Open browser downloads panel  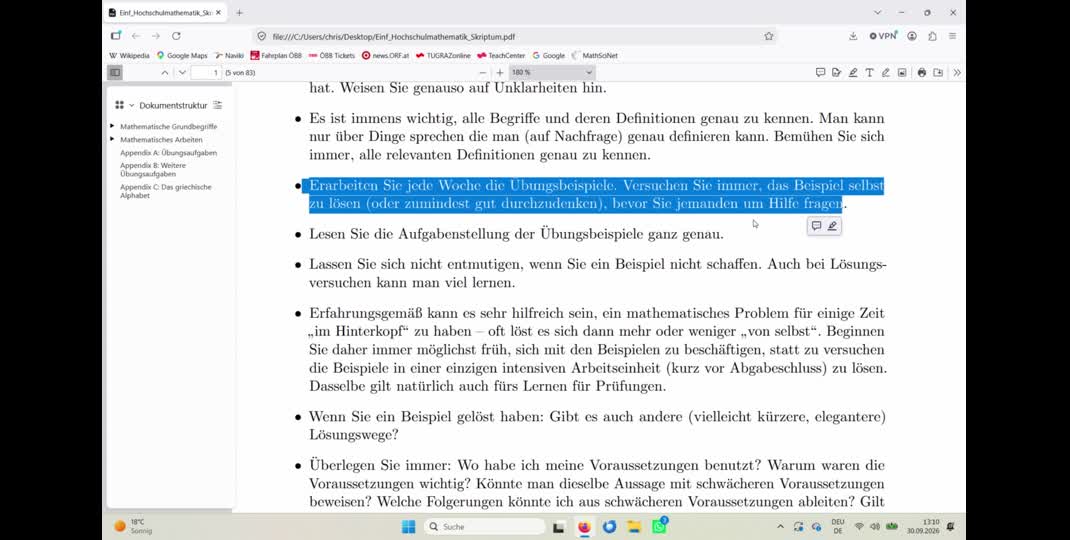coord(853,36)
